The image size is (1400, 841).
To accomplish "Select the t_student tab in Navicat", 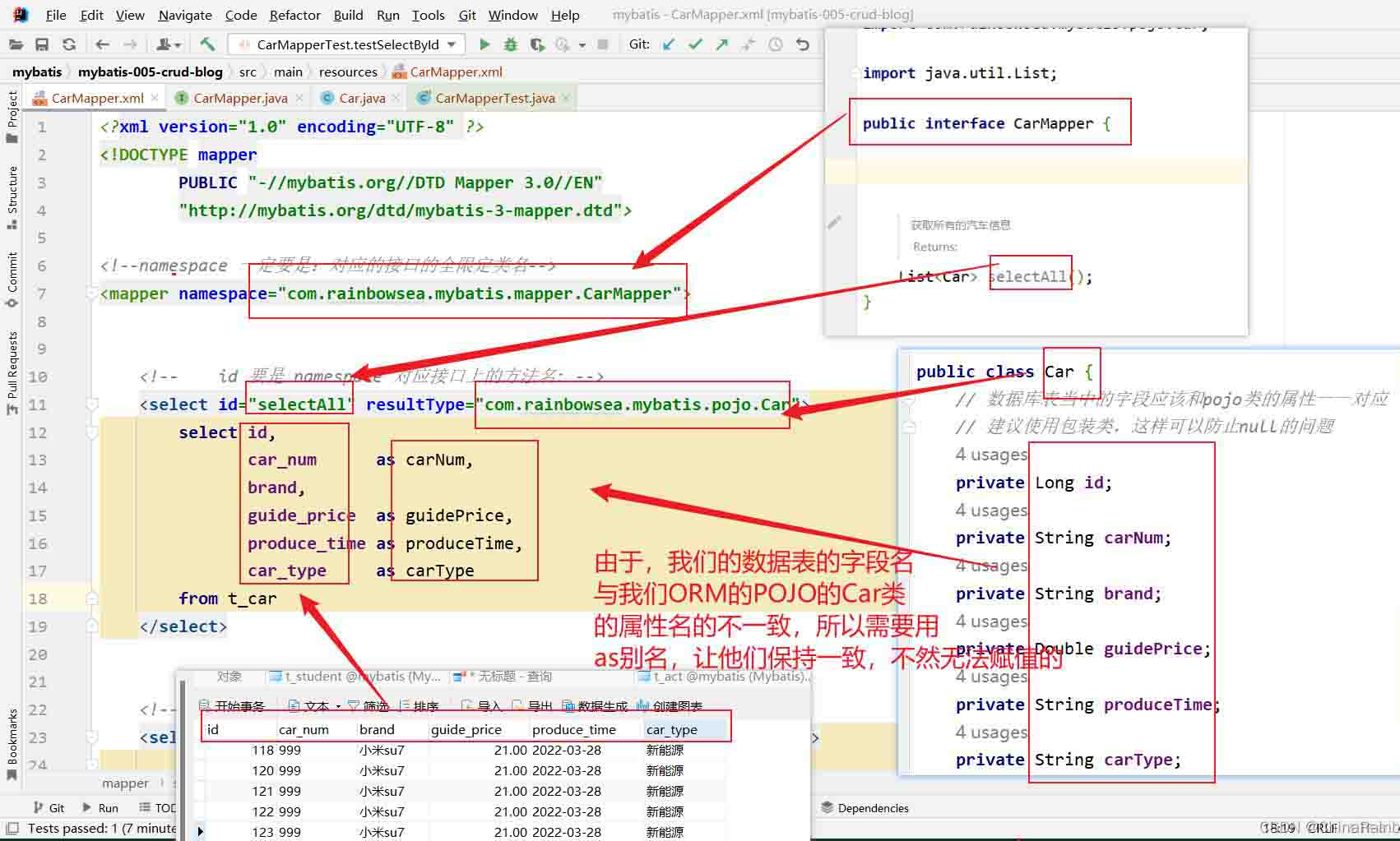I will [x=356, y=677].
